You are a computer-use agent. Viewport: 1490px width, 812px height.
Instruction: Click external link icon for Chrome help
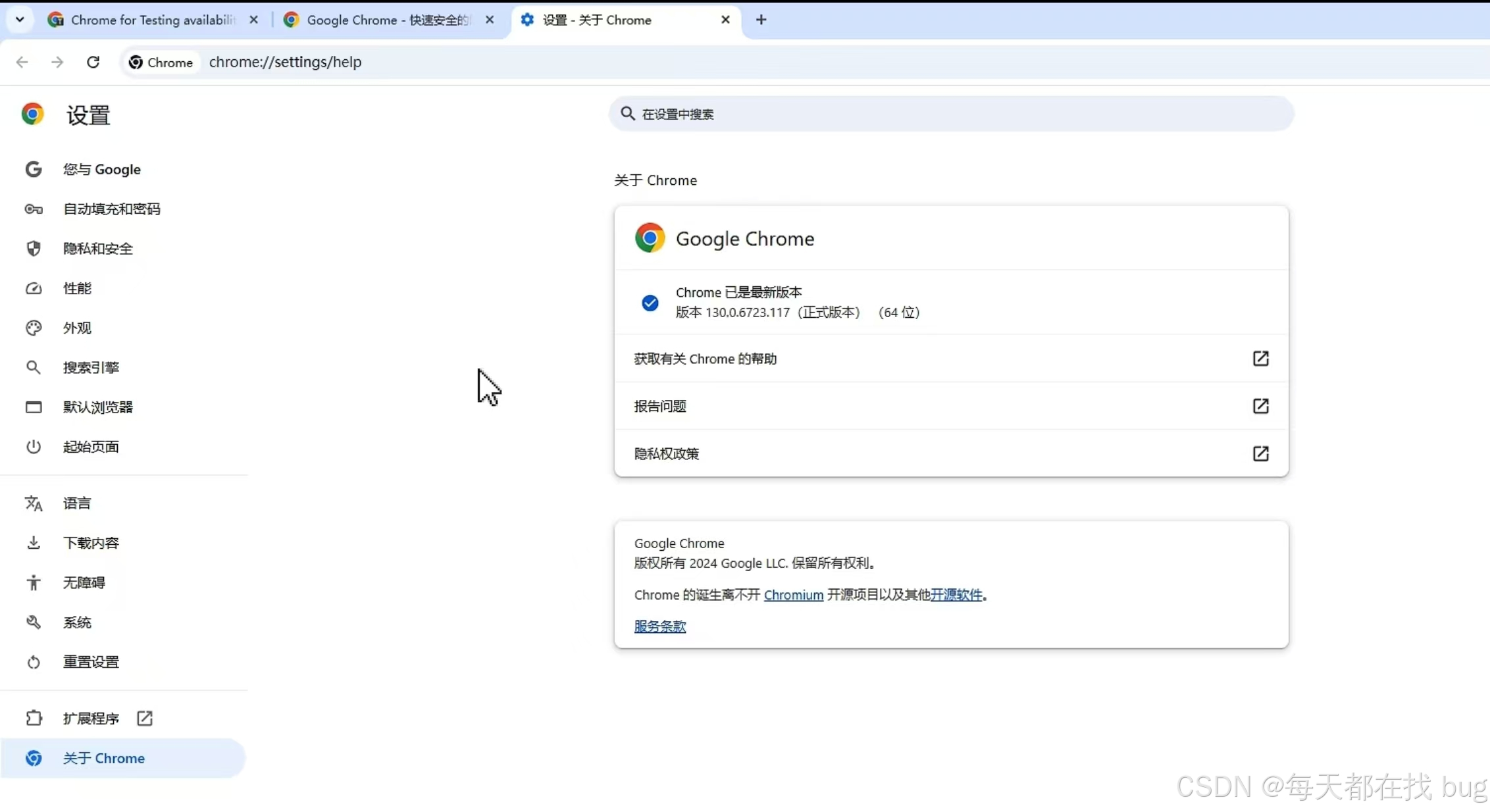1260,359
